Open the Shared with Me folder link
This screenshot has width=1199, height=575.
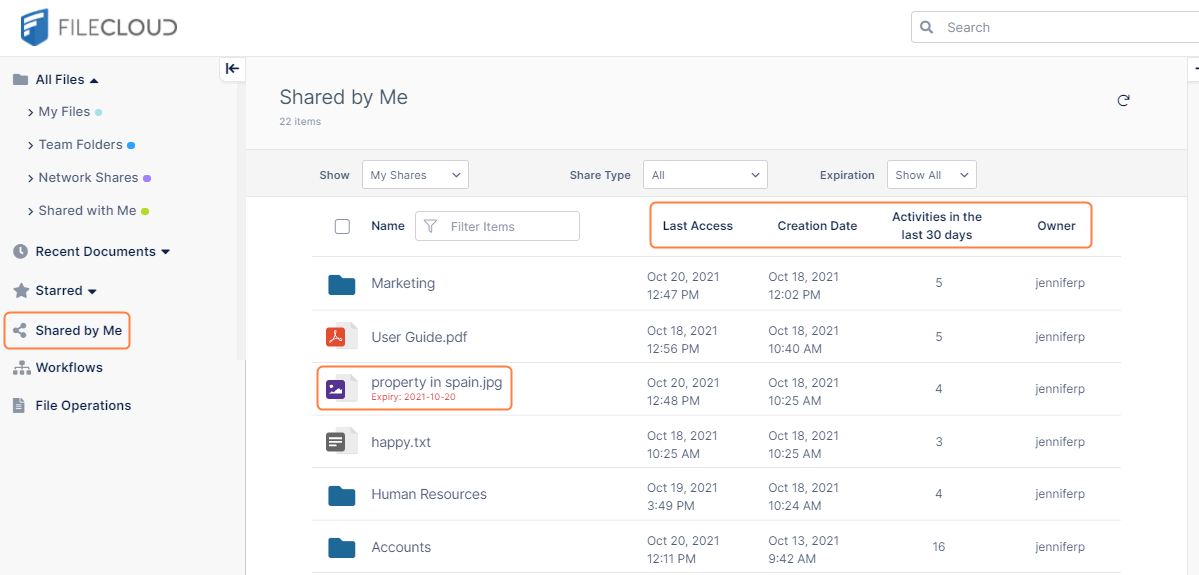pos(87,211)
